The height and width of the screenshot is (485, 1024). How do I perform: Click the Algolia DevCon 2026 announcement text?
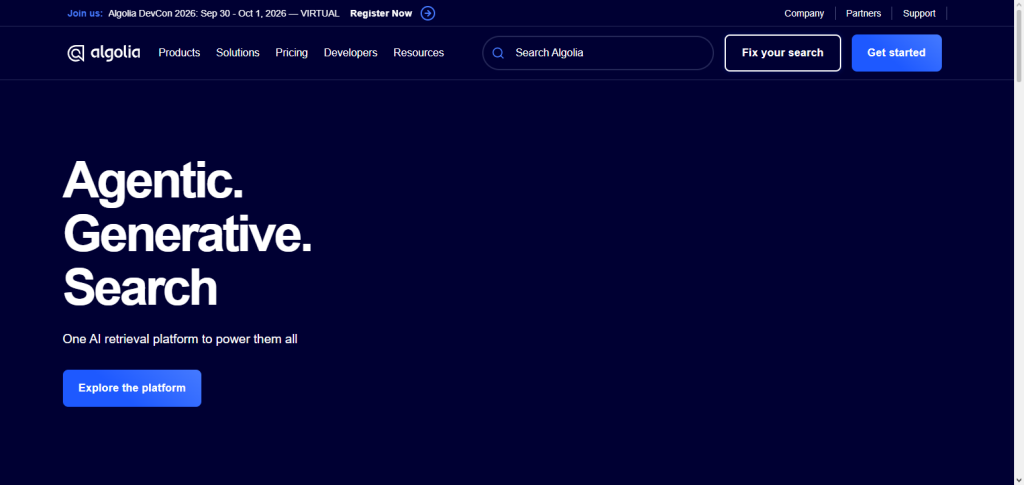tap(224, 13)
